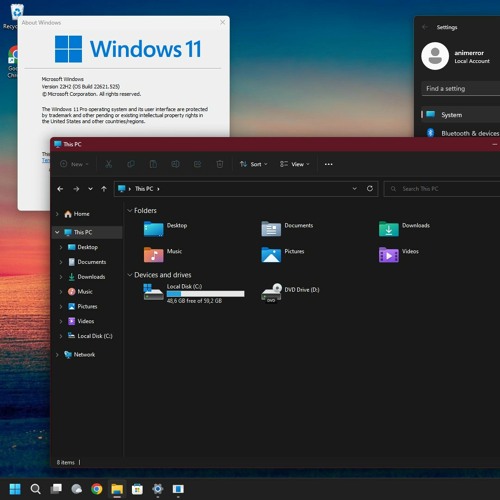The height and width of the screenshot is (500, 500).
Task: Collapse the Devices and drives section
Action: [x=130, y=275]
